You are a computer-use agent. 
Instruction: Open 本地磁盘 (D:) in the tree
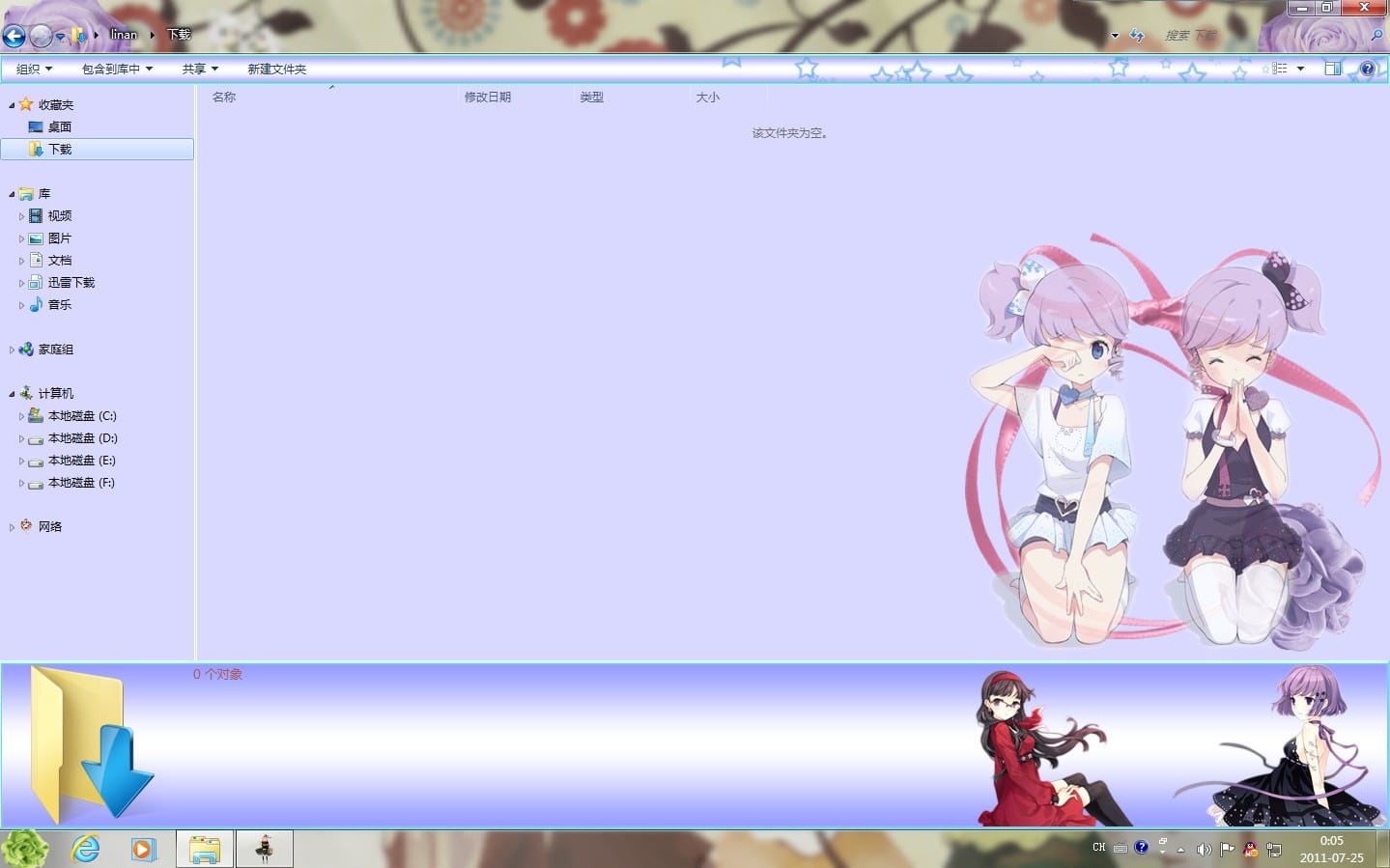(82, 437)
